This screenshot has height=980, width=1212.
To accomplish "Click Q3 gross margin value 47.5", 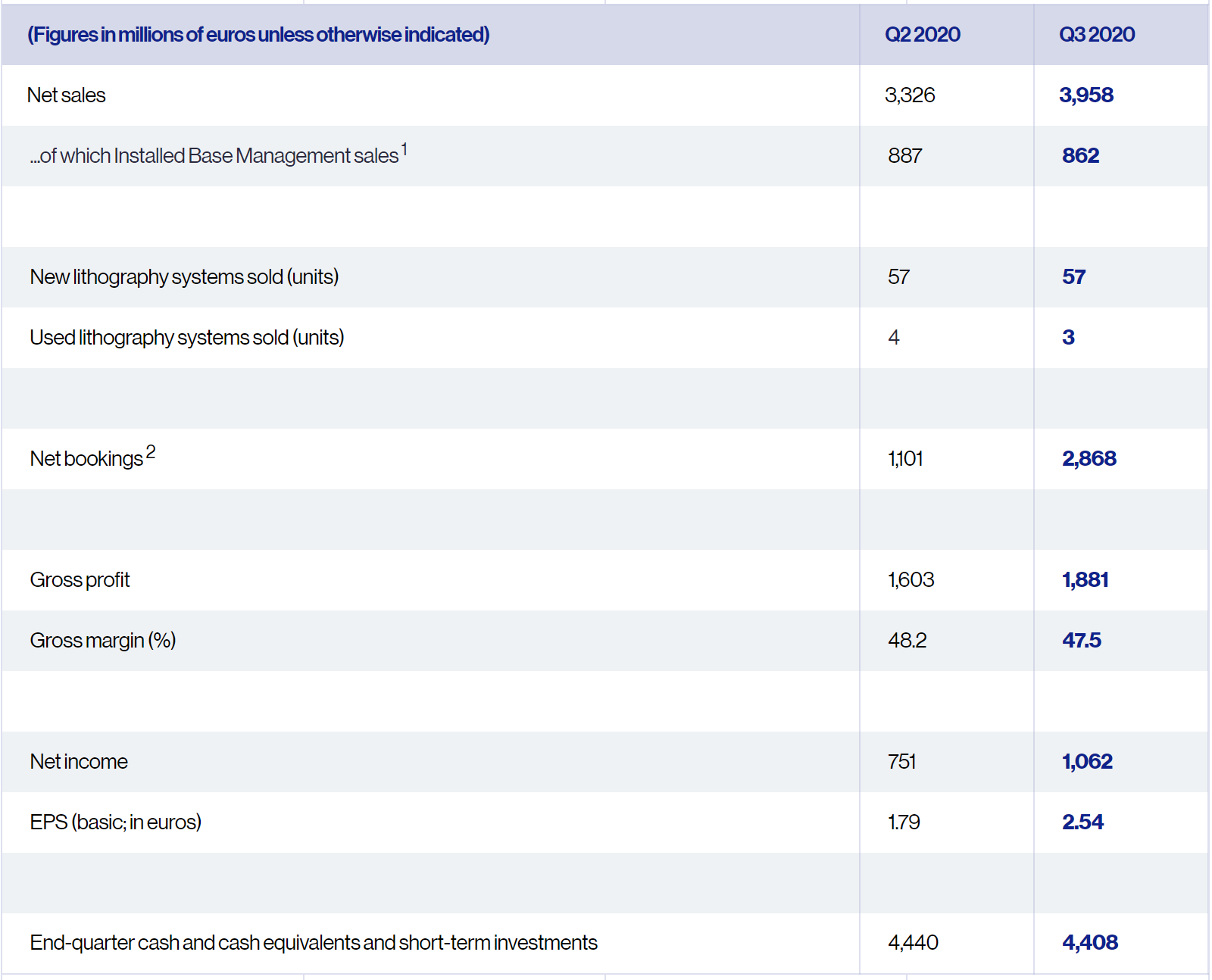I will tap(1081, 641).
